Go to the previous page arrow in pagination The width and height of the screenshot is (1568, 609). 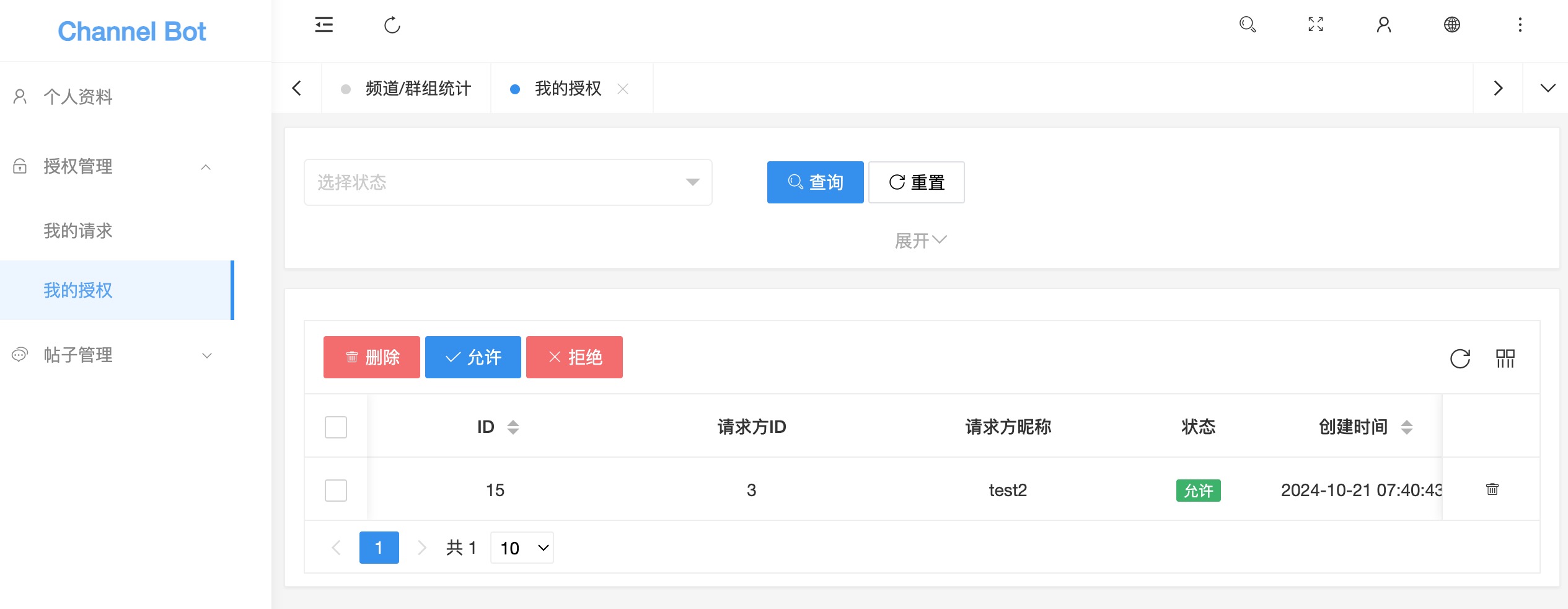(337, 548)
